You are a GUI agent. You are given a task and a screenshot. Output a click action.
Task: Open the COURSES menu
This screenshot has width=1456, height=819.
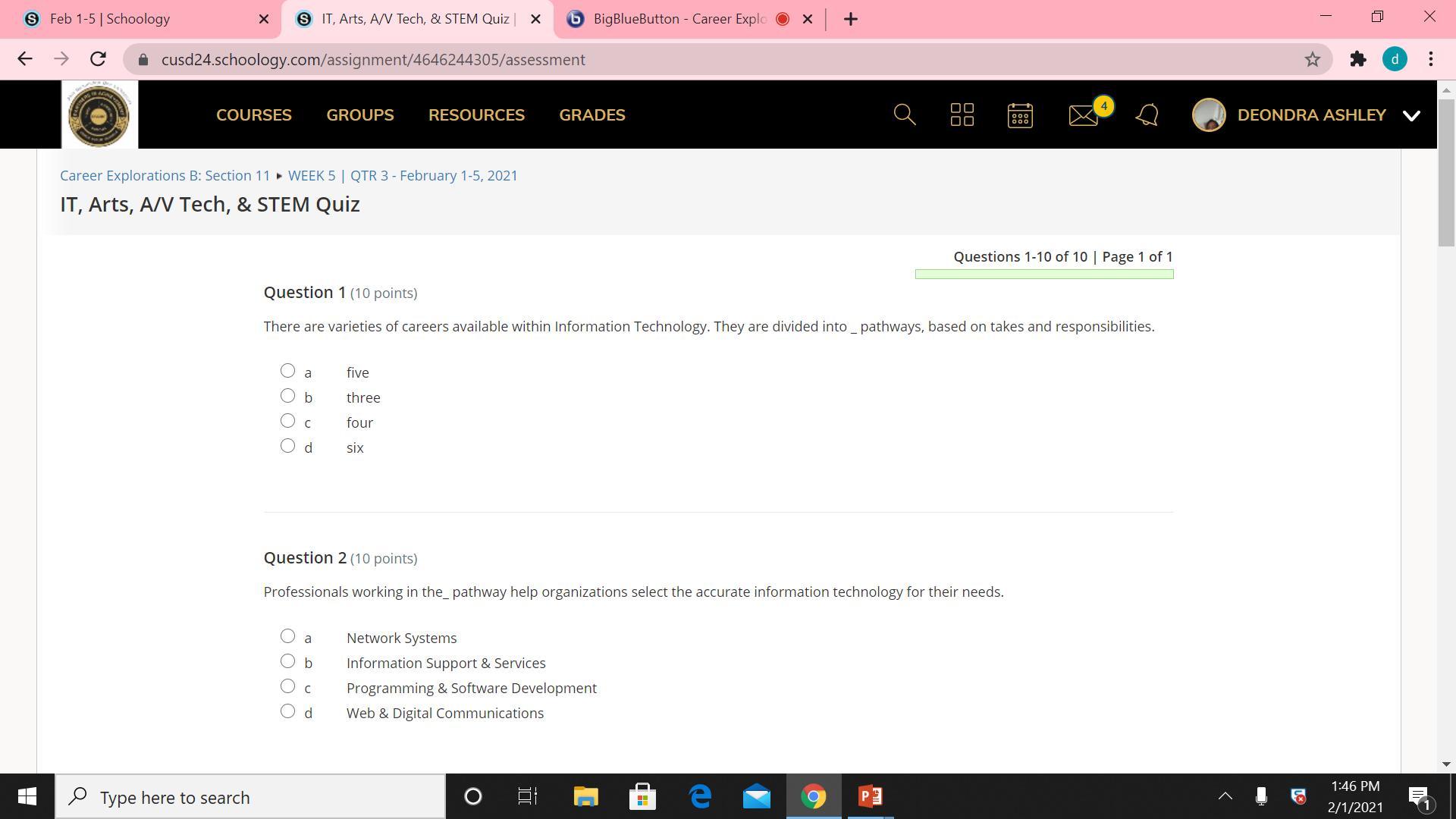point(253,115)
